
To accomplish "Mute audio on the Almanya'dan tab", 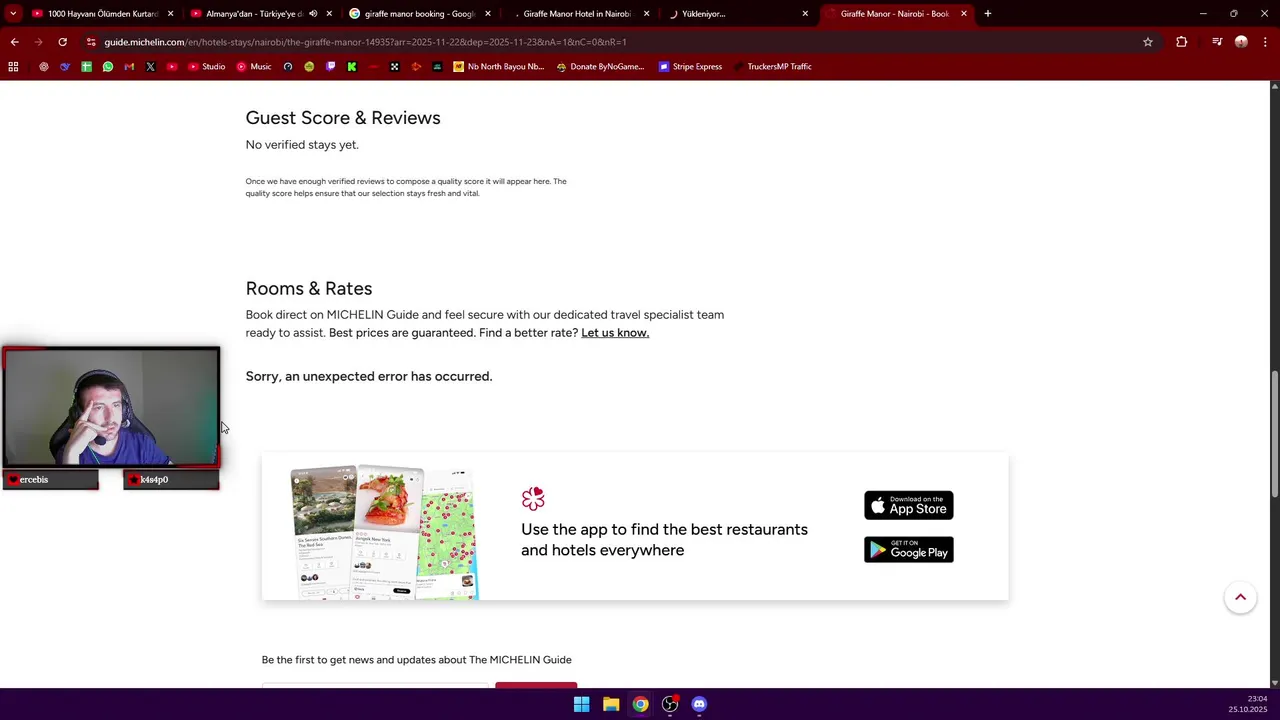I will [x=313, y=14].
